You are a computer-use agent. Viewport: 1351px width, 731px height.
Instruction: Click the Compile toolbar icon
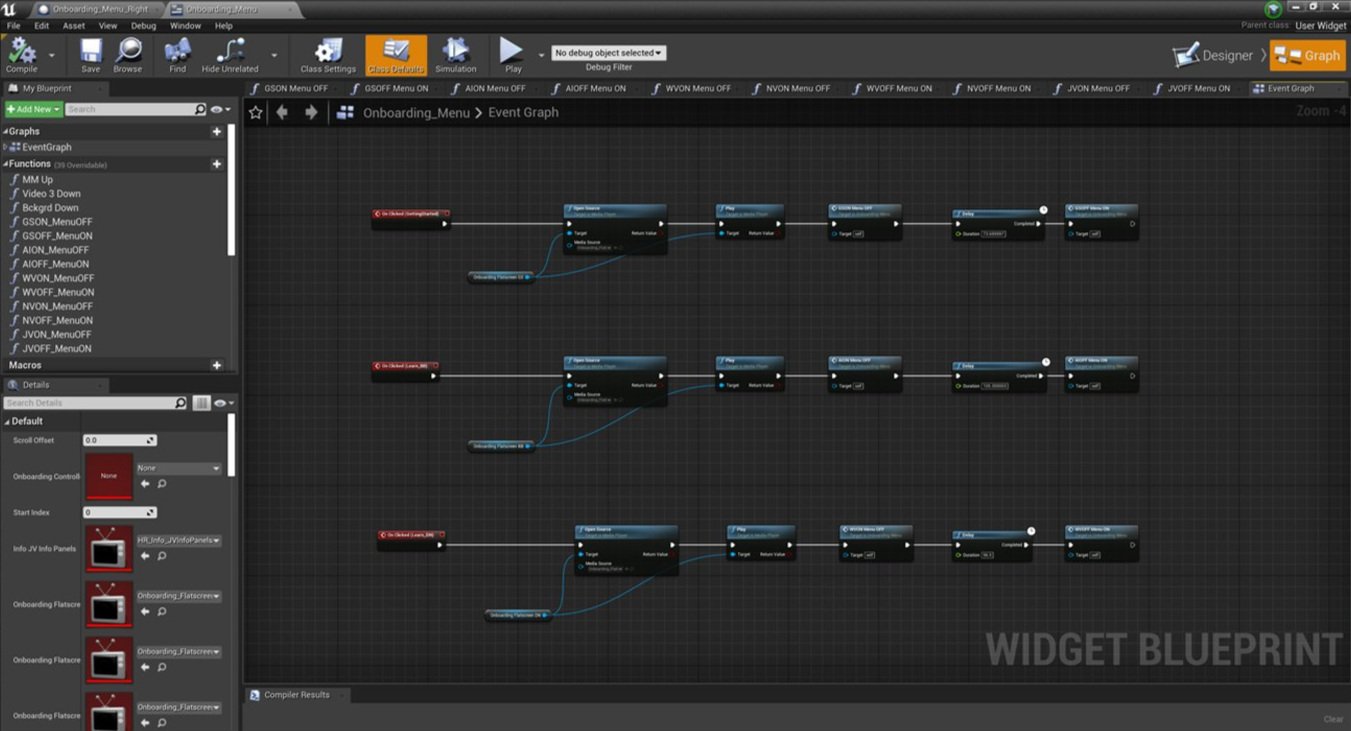(x=21, y=51)
